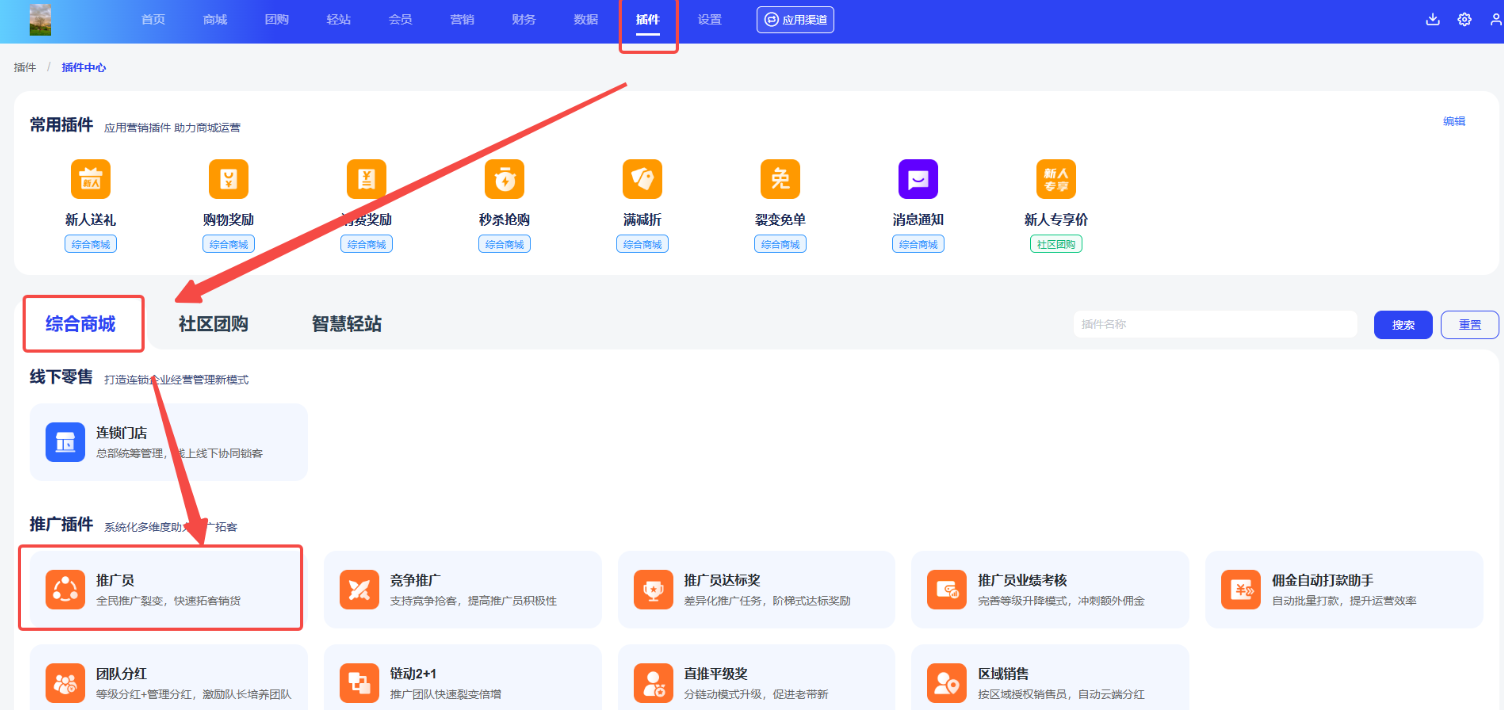The image size is (1504, 710).
Task: Click the 满减折 discount tag icon
Action: click(x=642, y=179)
